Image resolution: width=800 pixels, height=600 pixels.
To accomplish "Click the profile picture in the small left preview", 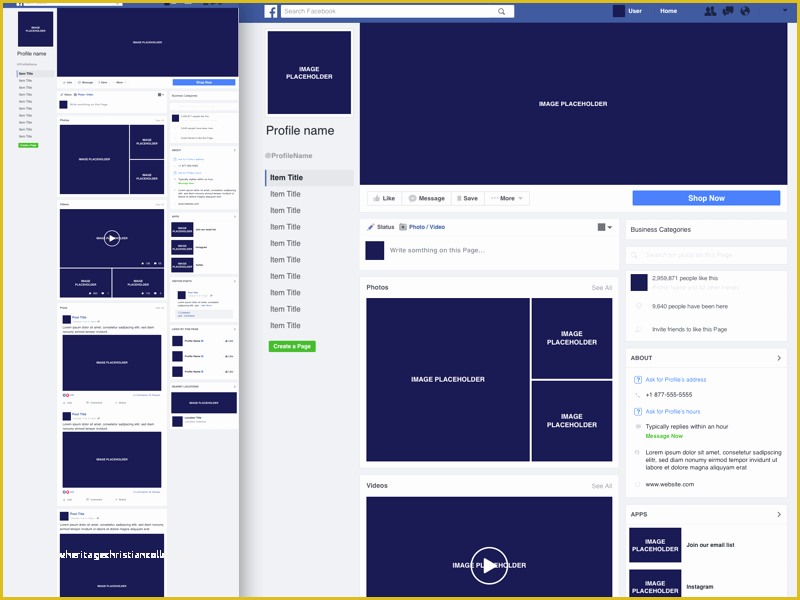I will coord(35,29).
